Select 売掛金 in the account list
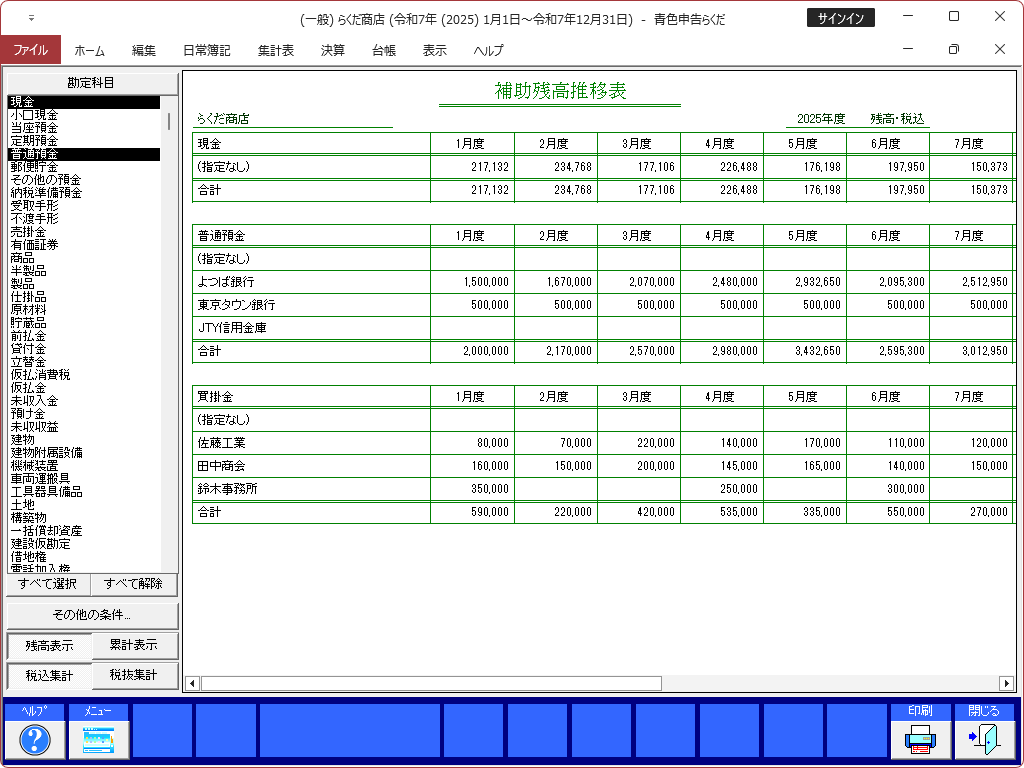This screenshot has height=768, width=1024. tap(29, 231)
